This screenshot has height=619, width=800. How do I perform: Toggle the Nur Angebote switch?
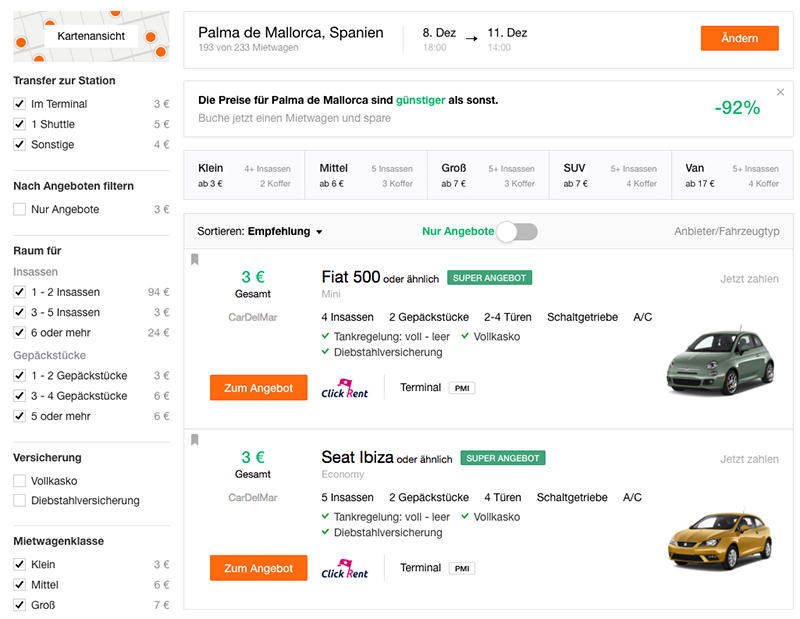(x=517, y=232)
